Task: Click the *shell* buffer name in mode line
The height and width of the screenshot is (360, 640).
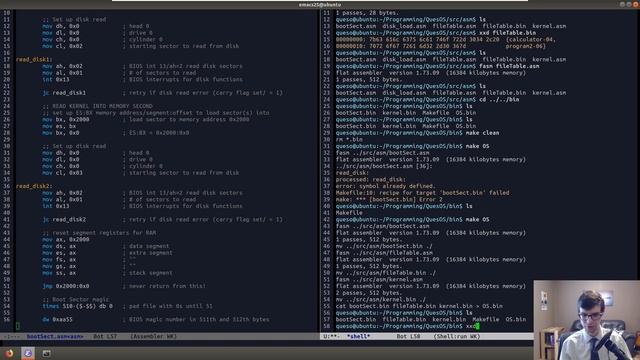Action: [x=358, y=336]
